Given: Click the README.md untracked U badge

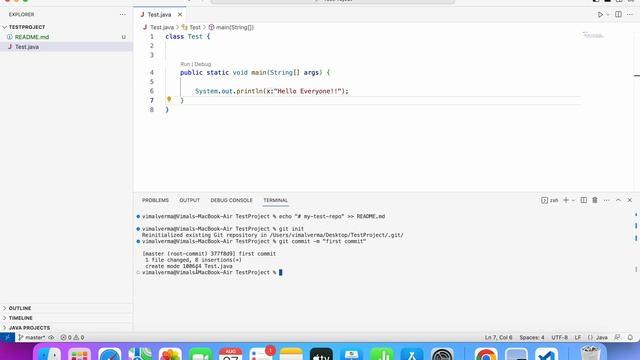Looking at the screenshot, I should point(123,37).
